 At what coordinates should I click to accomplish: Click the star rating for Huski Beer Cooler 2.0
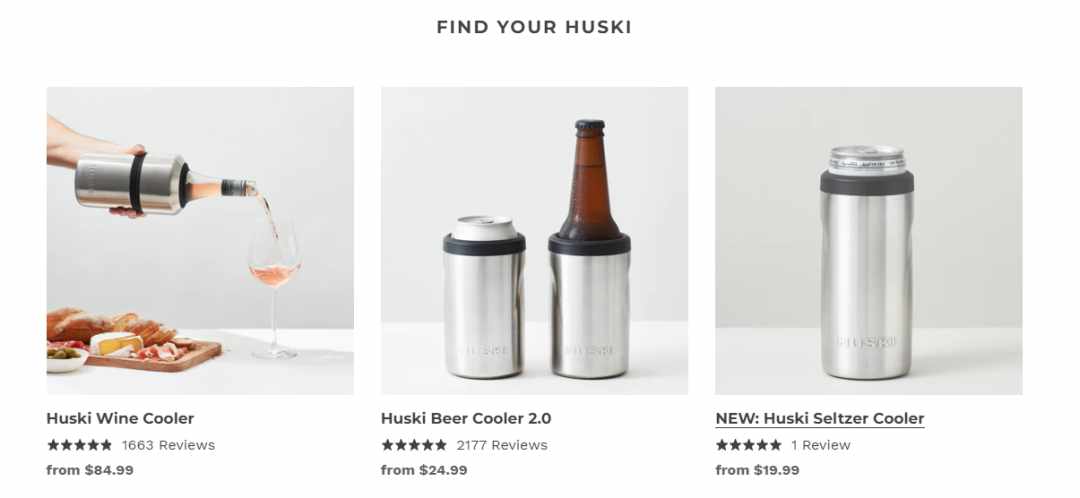pyautogui.click(x=414, y=445)
